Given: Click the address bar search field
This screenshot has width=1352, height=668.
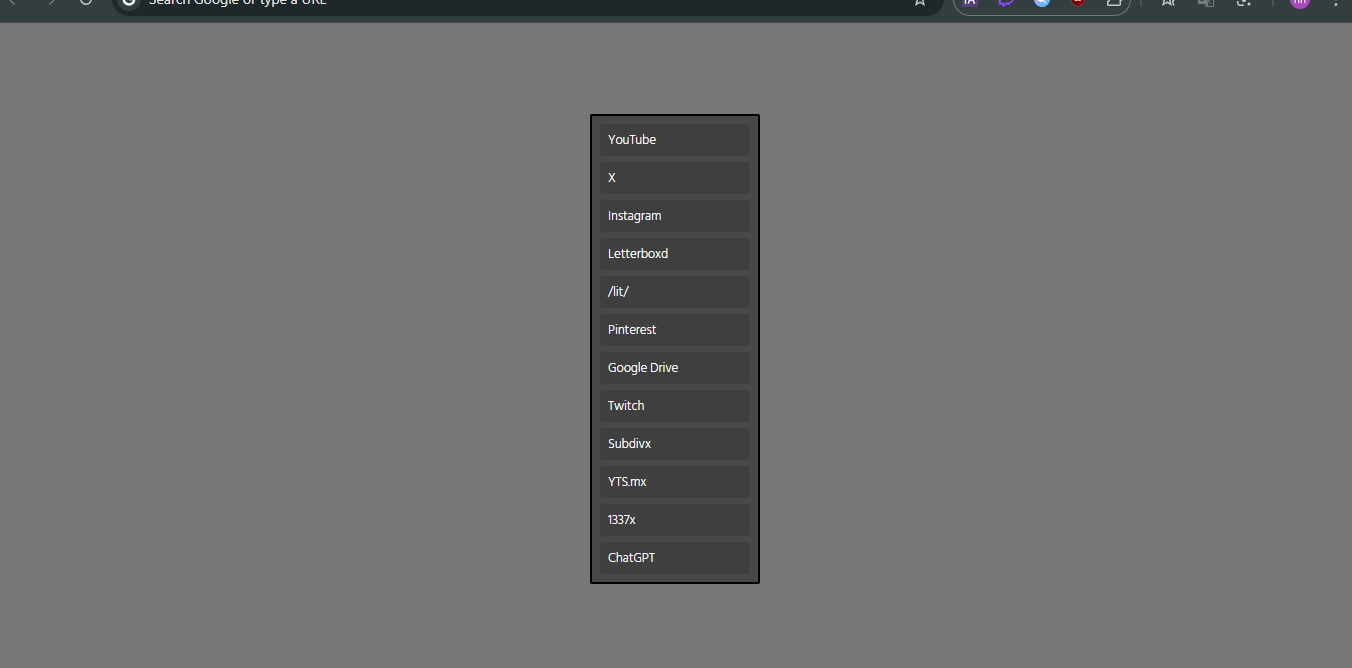Looking at the screenshot, I should (x=500, y=3).
